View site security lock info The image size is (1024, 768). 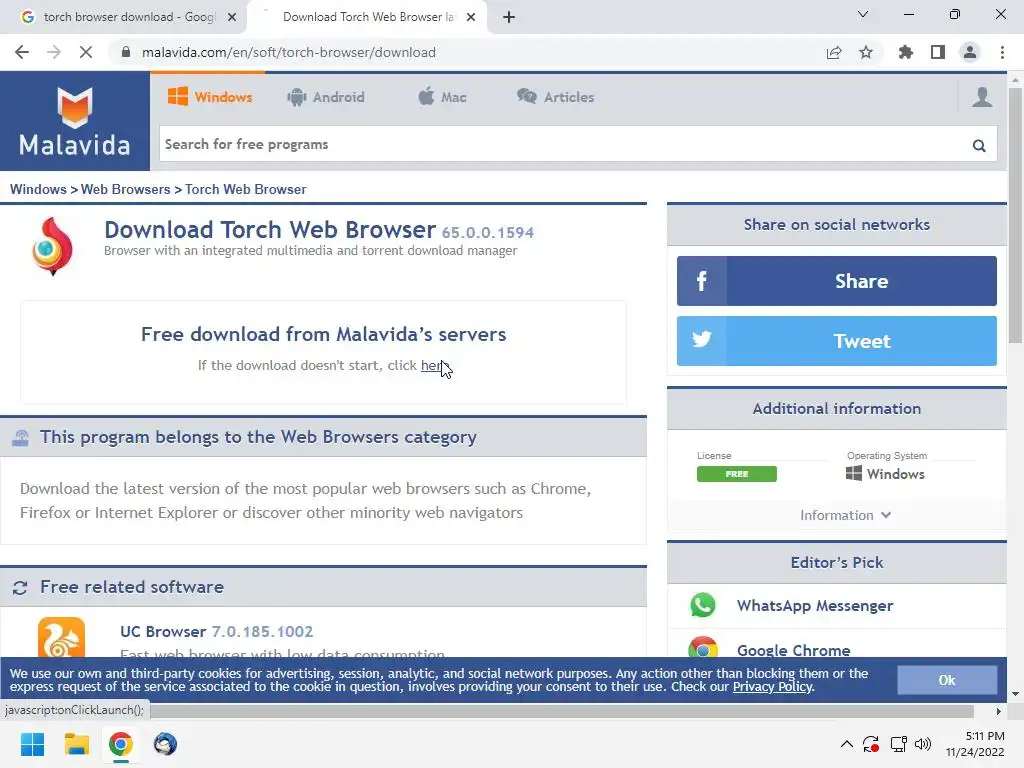pos(125,52)
